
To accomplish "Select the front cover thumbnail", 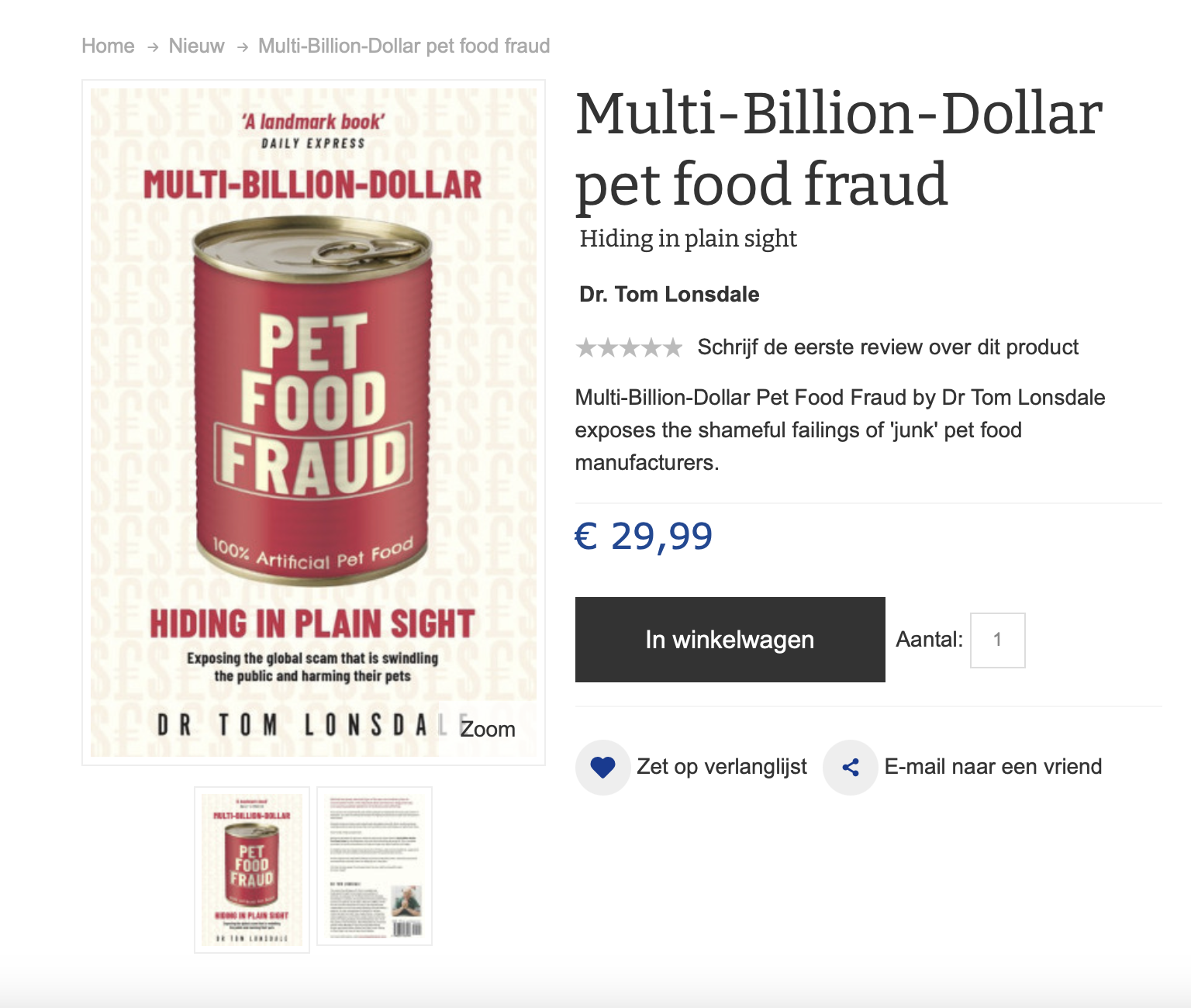I will [x=252, y=870].
